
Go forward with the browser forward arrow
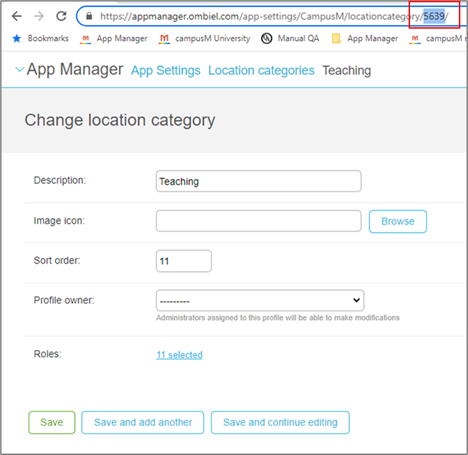click(x=39, y=16)
